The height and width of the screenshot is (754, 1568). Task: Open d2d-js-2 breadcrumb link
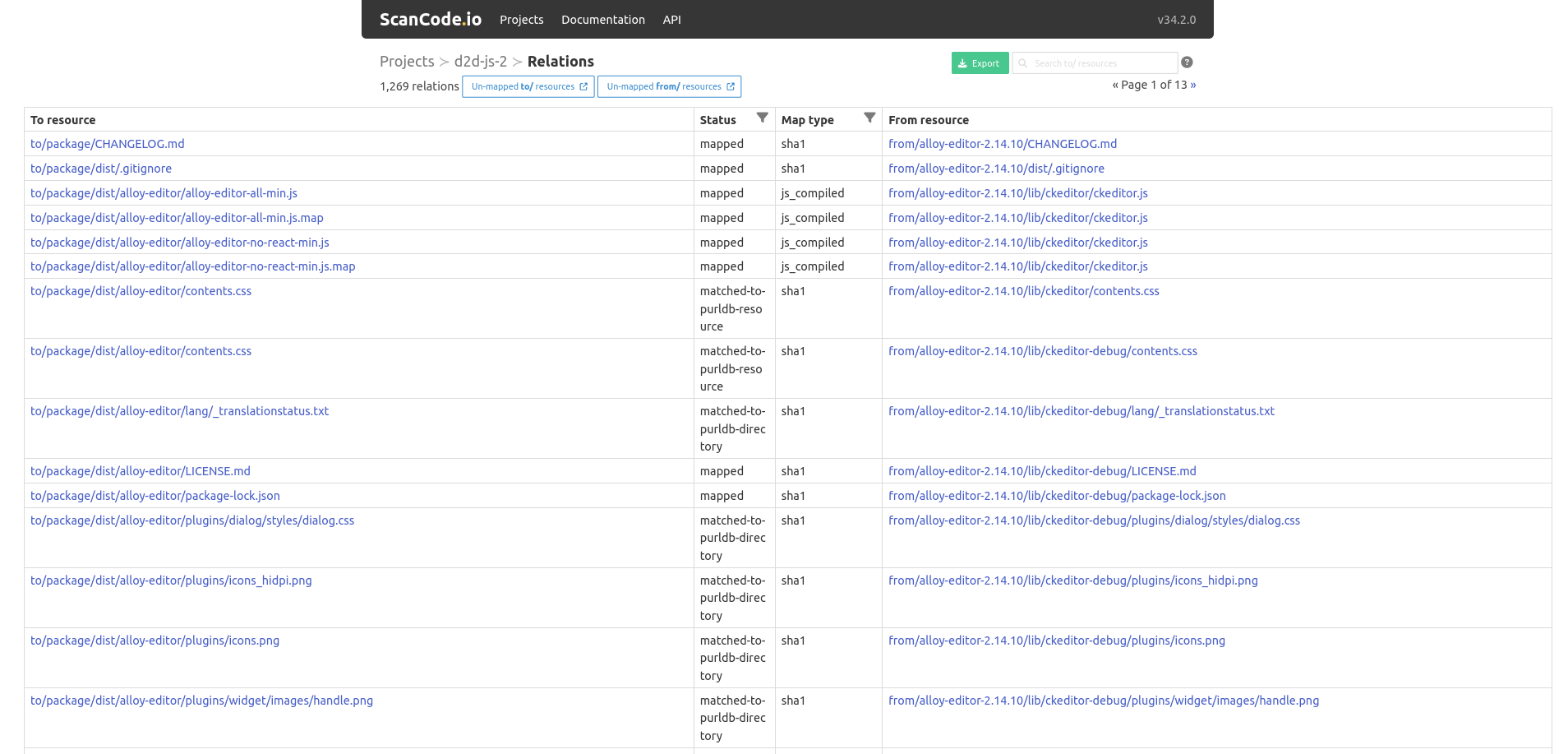point(481,62)
